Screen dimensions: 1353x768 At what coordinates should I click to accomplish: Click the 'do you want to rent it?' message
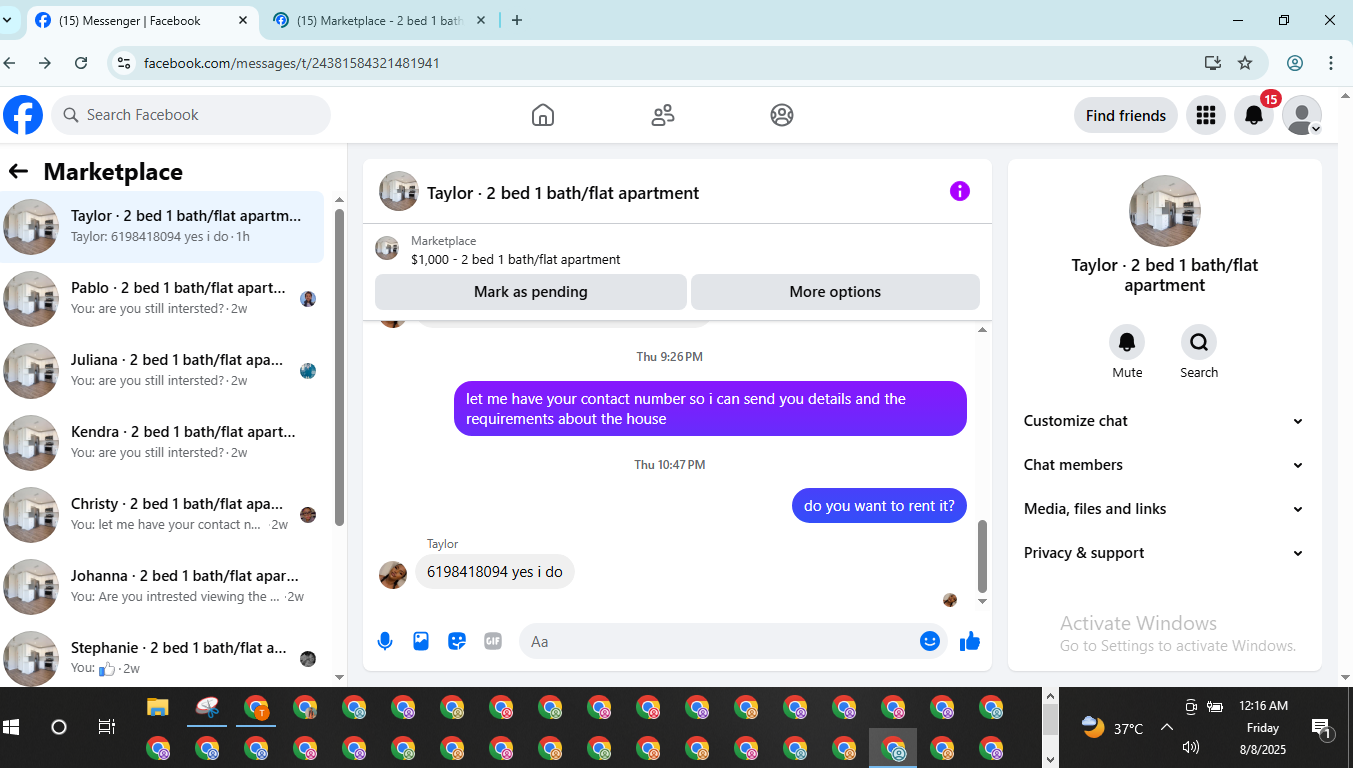pyautogui.click(x=879, y=506)
